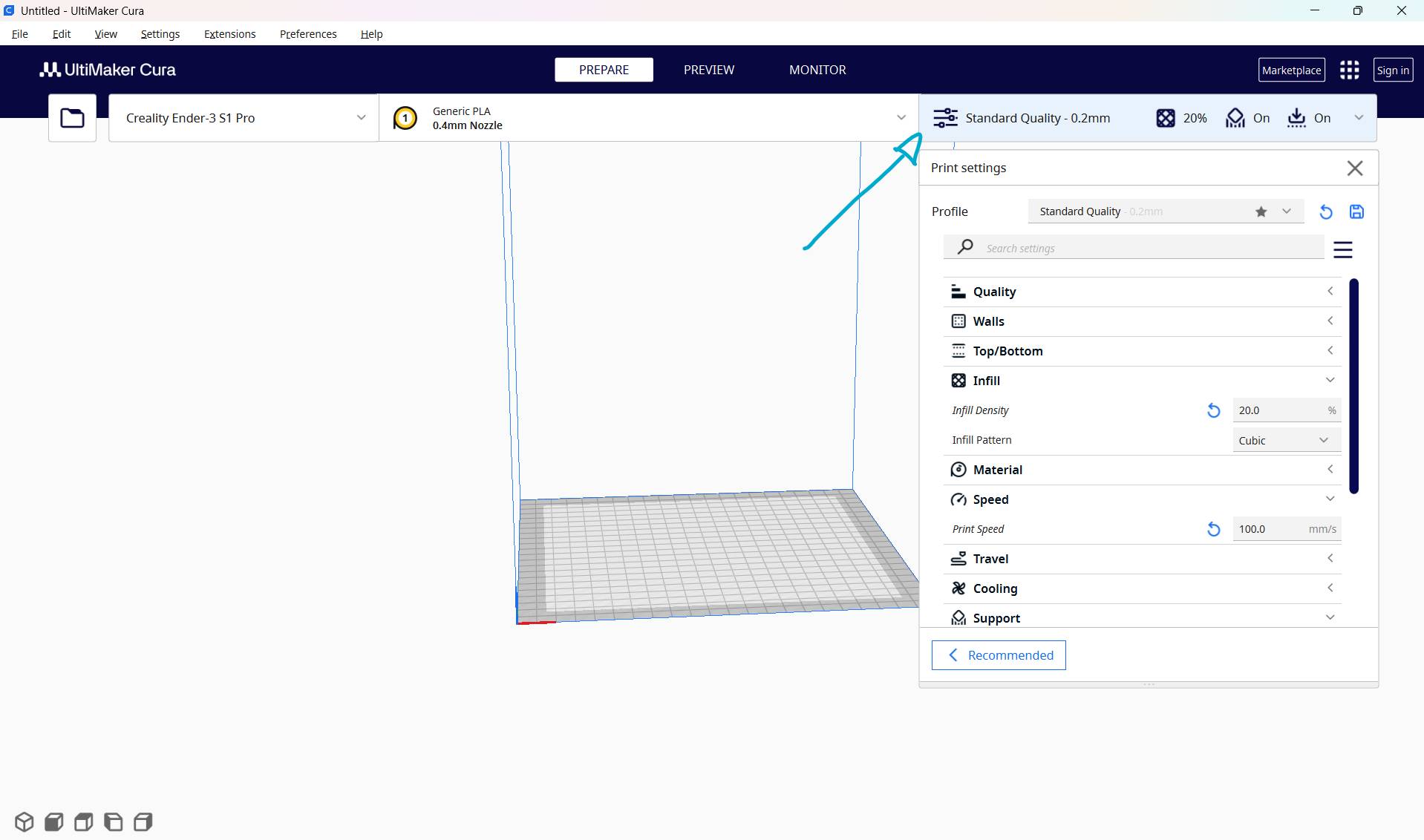
Task: Open the View menu
Action: pos(106,34)
